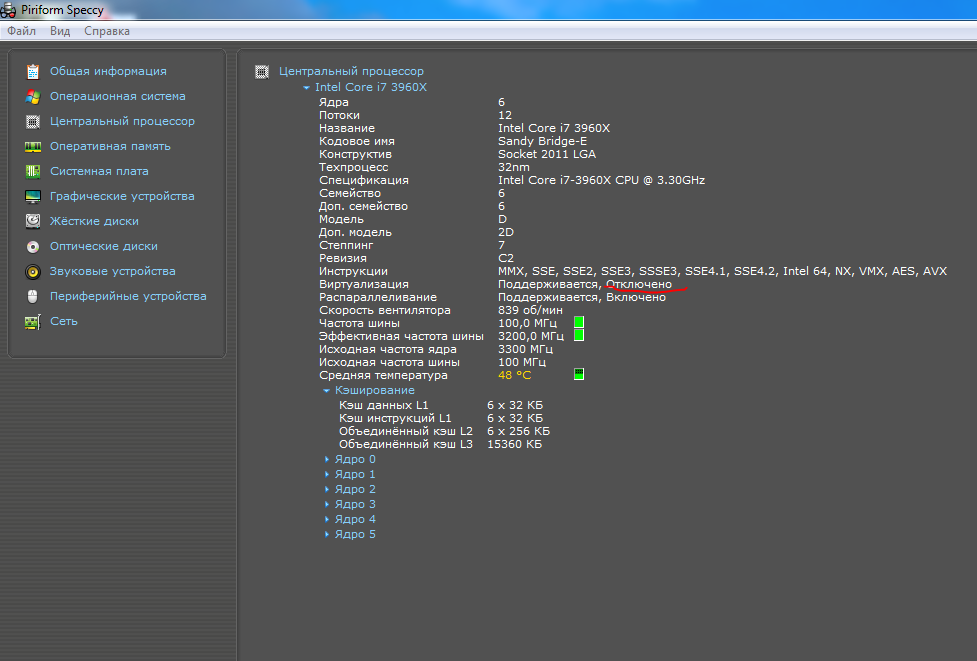Open Жёсткие диски section
The height and width of the screenshot is (661, 977).
[x=94, y=221]
